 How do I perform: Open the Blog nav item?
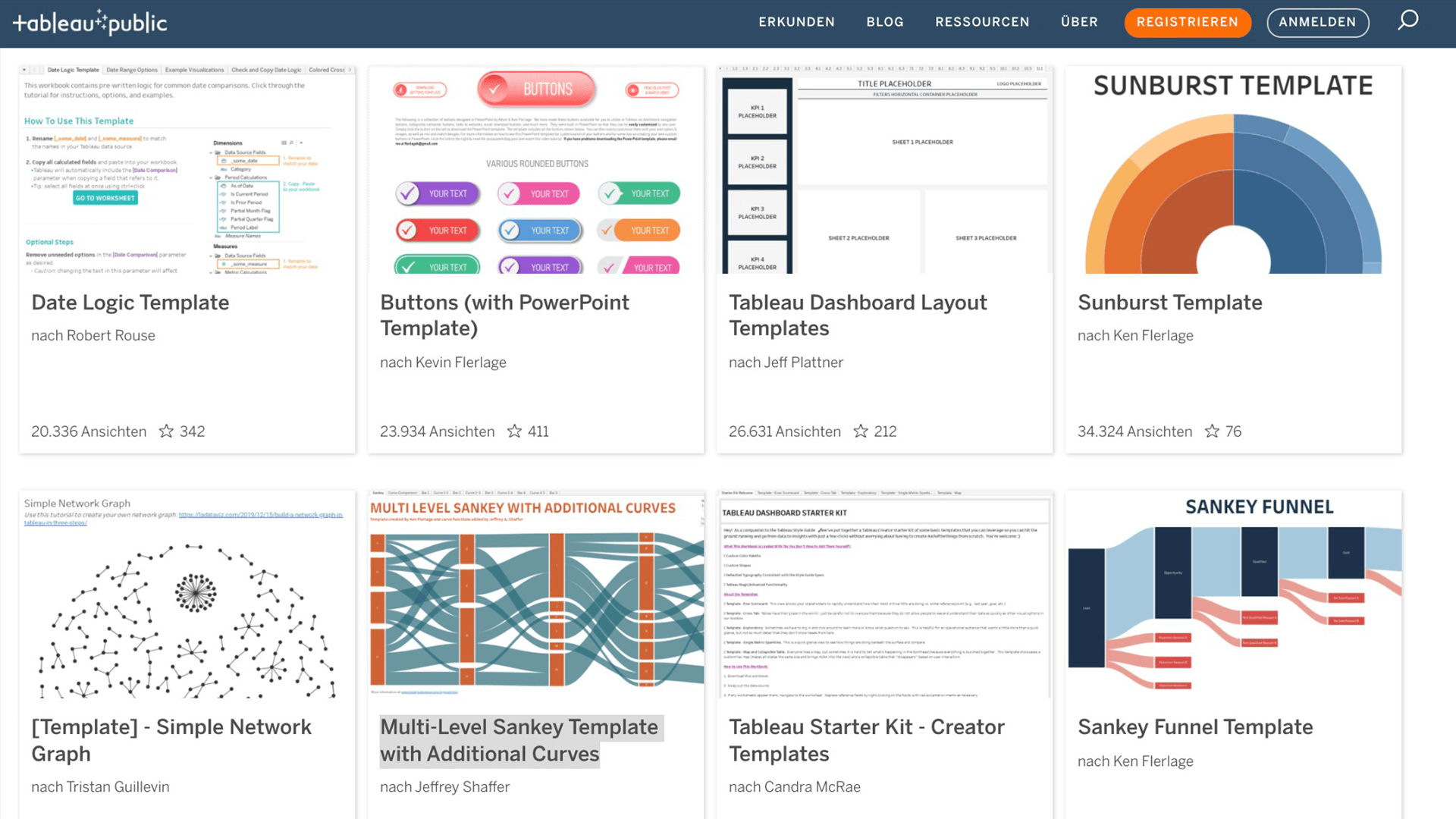click(x=885, y=22)
